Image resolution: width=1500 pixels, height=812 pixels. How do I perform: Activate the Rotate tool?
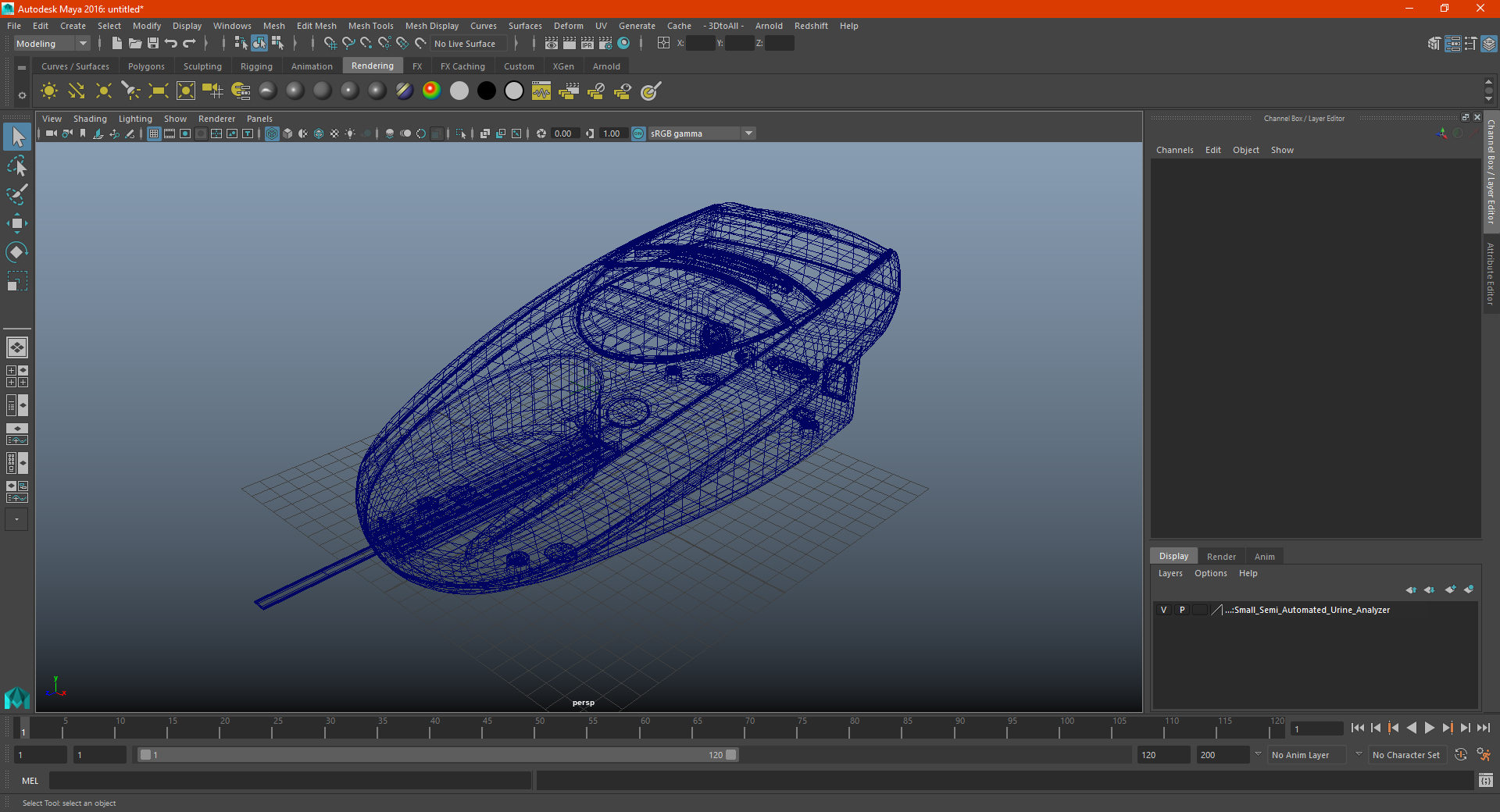[17, 252]
